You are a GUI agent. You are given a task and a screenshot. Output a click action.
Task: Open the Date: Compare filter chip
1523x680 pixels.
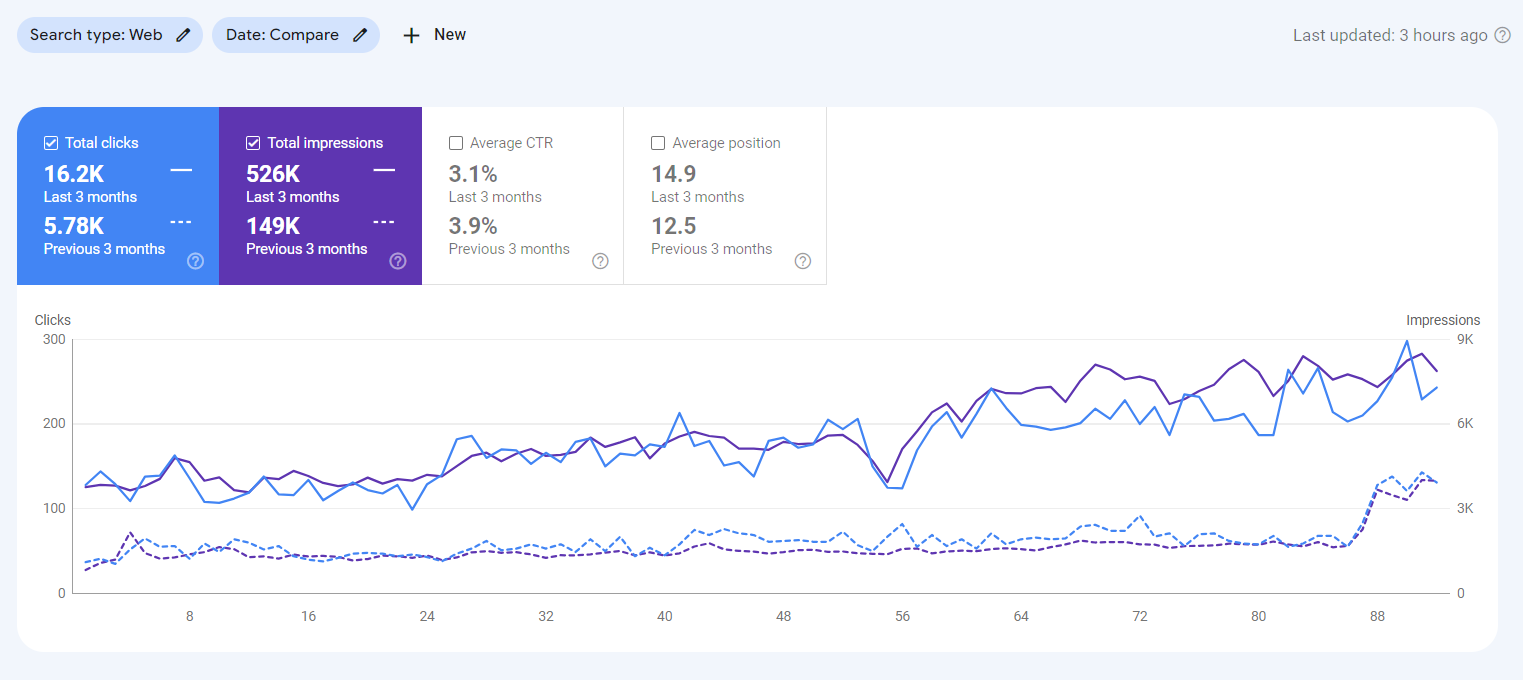(282, 35)
